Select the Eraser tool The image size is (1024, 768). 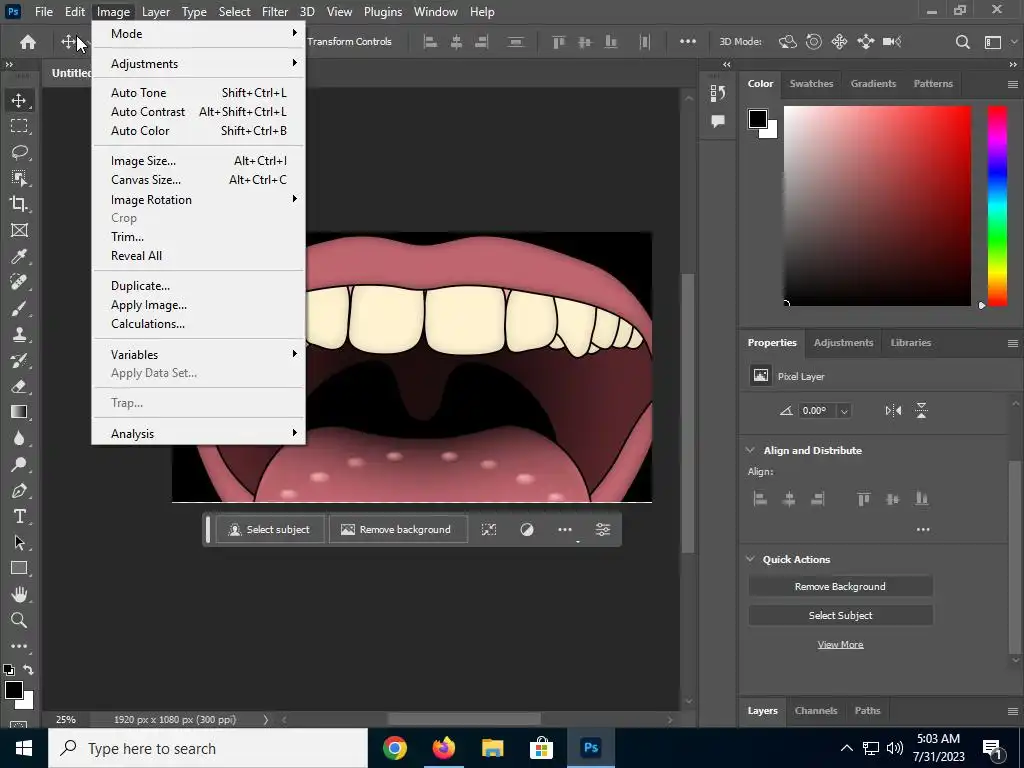point(19,386)
